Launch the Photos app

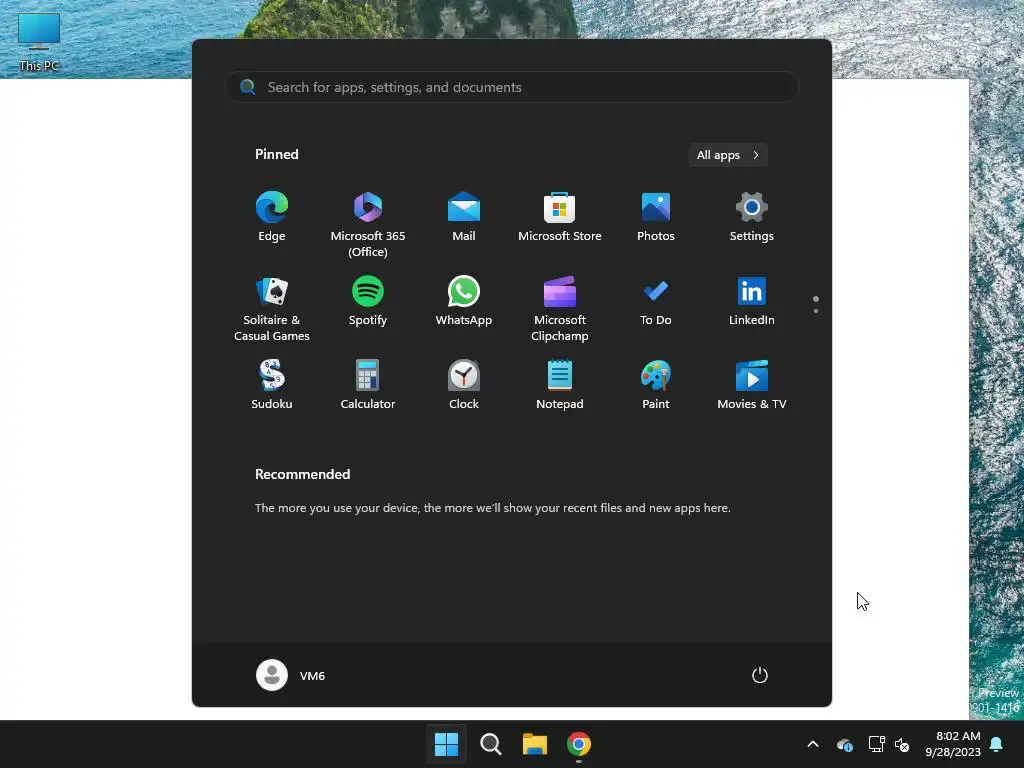tap(656, 217)
